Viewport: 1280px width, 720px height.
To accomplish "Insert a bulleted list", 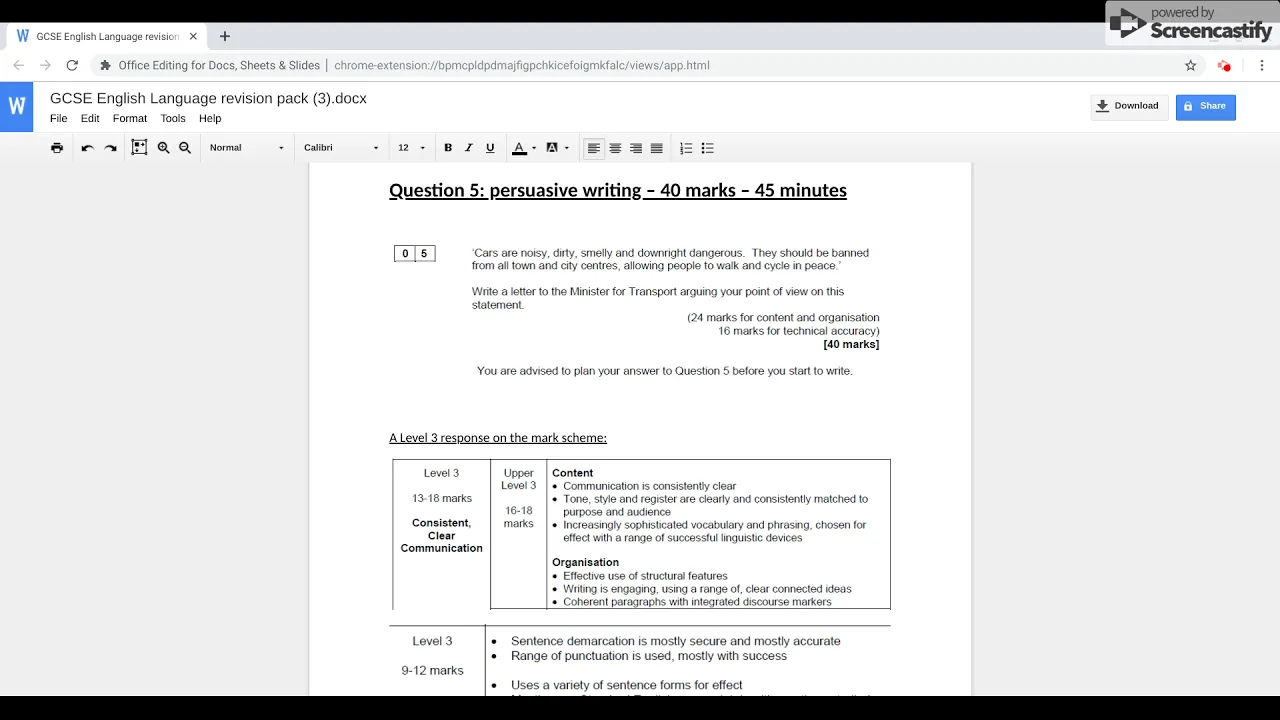I will [x=708, y=148].
